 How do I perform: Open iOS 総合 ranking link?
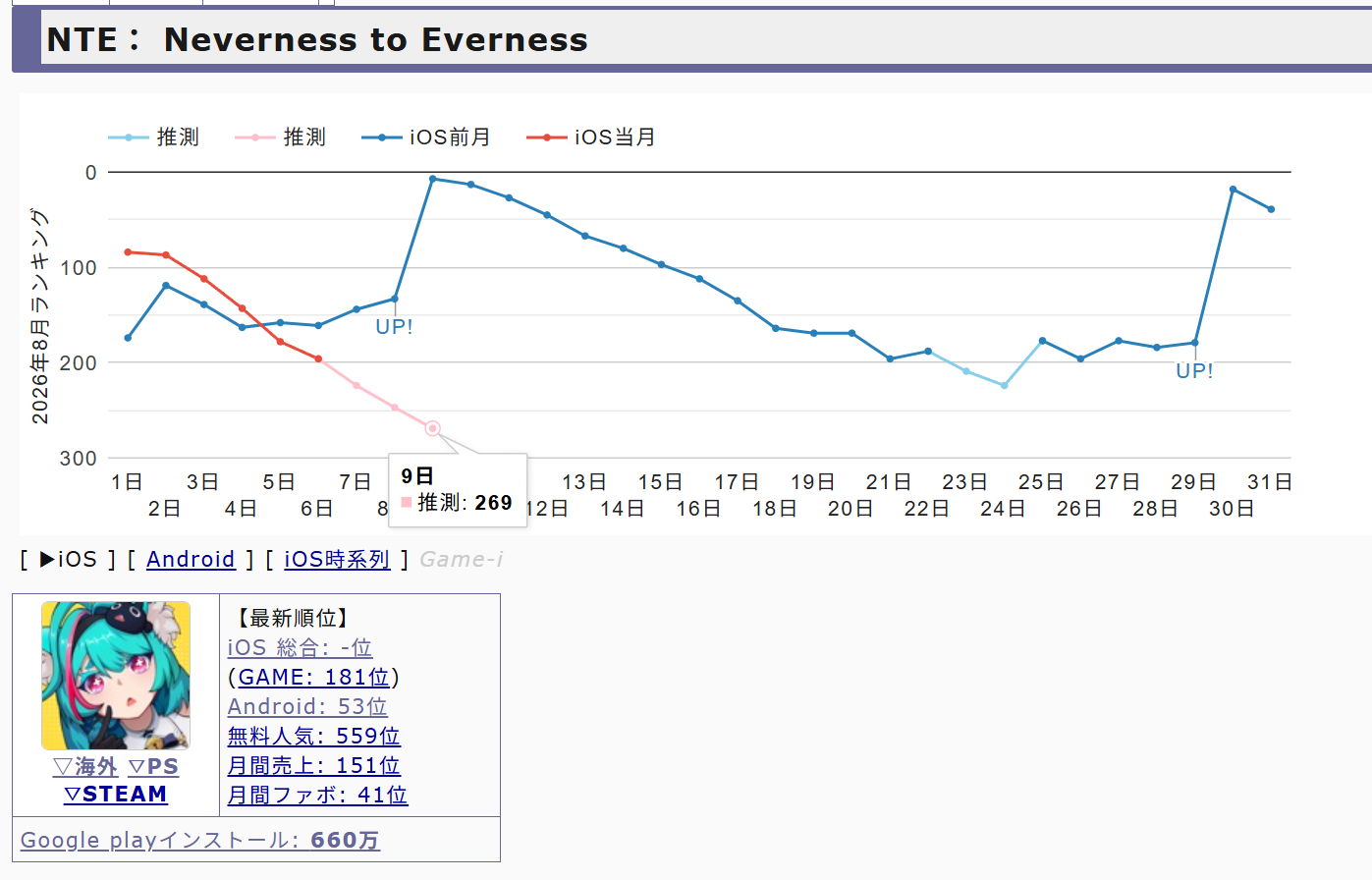pyautogui.click(x=300, y=648)
